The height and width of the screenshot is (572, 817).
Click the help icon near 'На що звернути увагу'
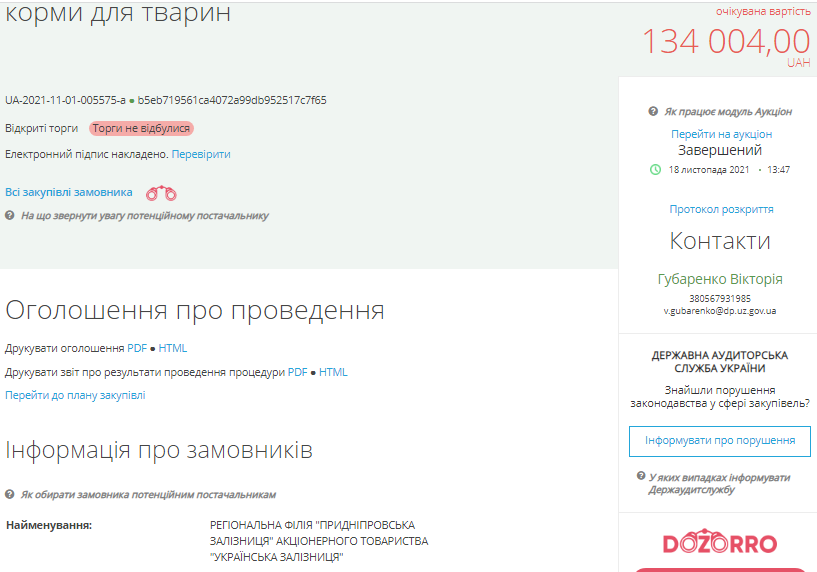(10, 215)
